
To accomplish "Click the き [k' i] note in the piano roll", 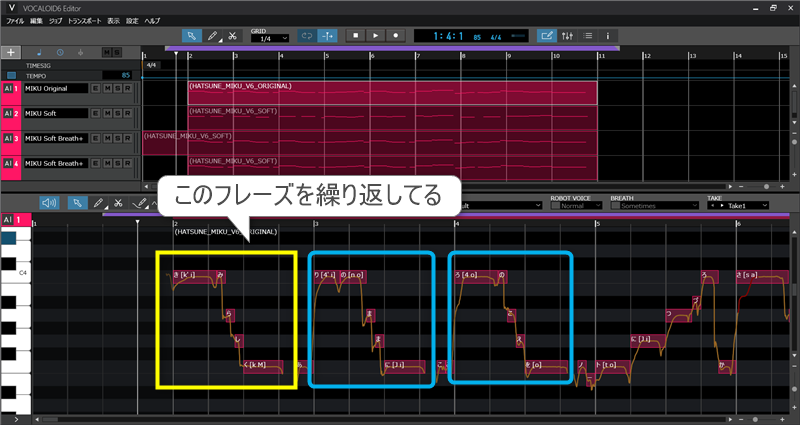I will pos(194,277).
